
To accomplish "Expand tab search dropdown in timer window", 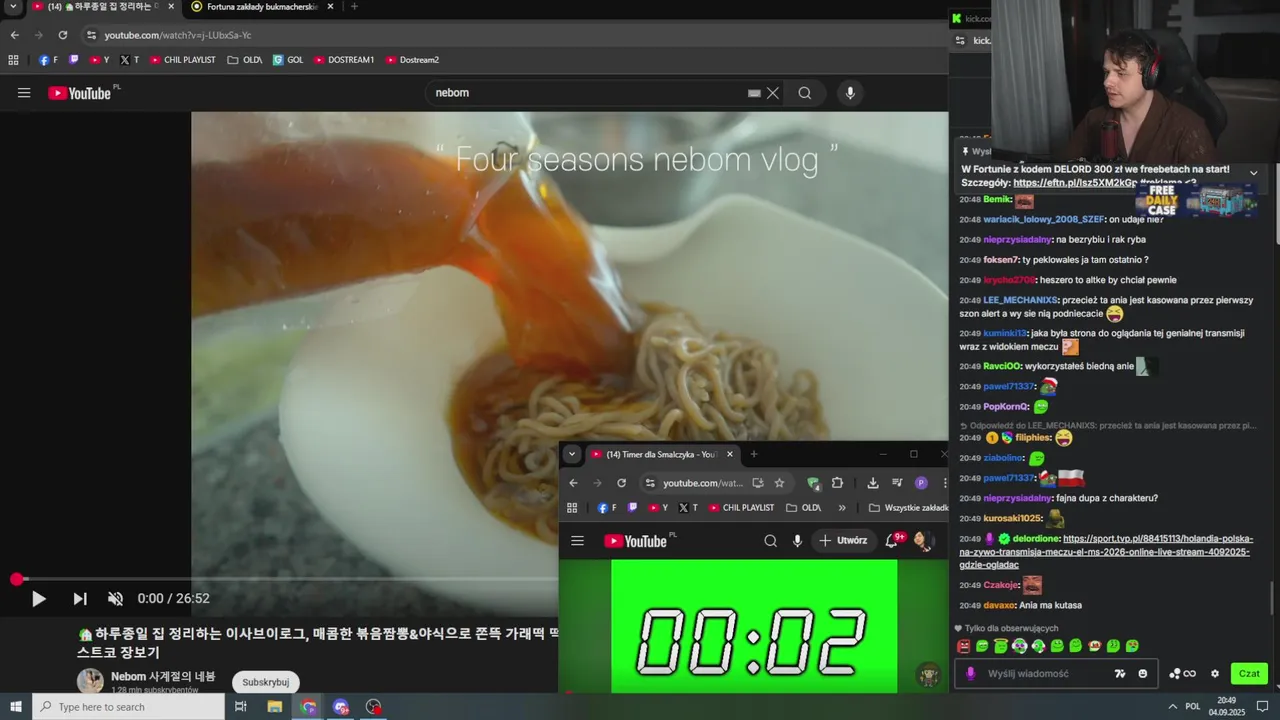I will 571,454.
